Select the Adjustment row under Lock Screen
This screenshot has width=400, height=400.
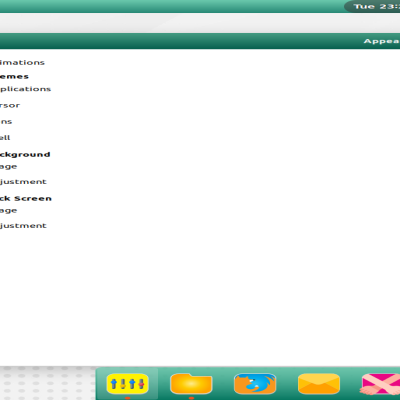click(x=23, y=226)
